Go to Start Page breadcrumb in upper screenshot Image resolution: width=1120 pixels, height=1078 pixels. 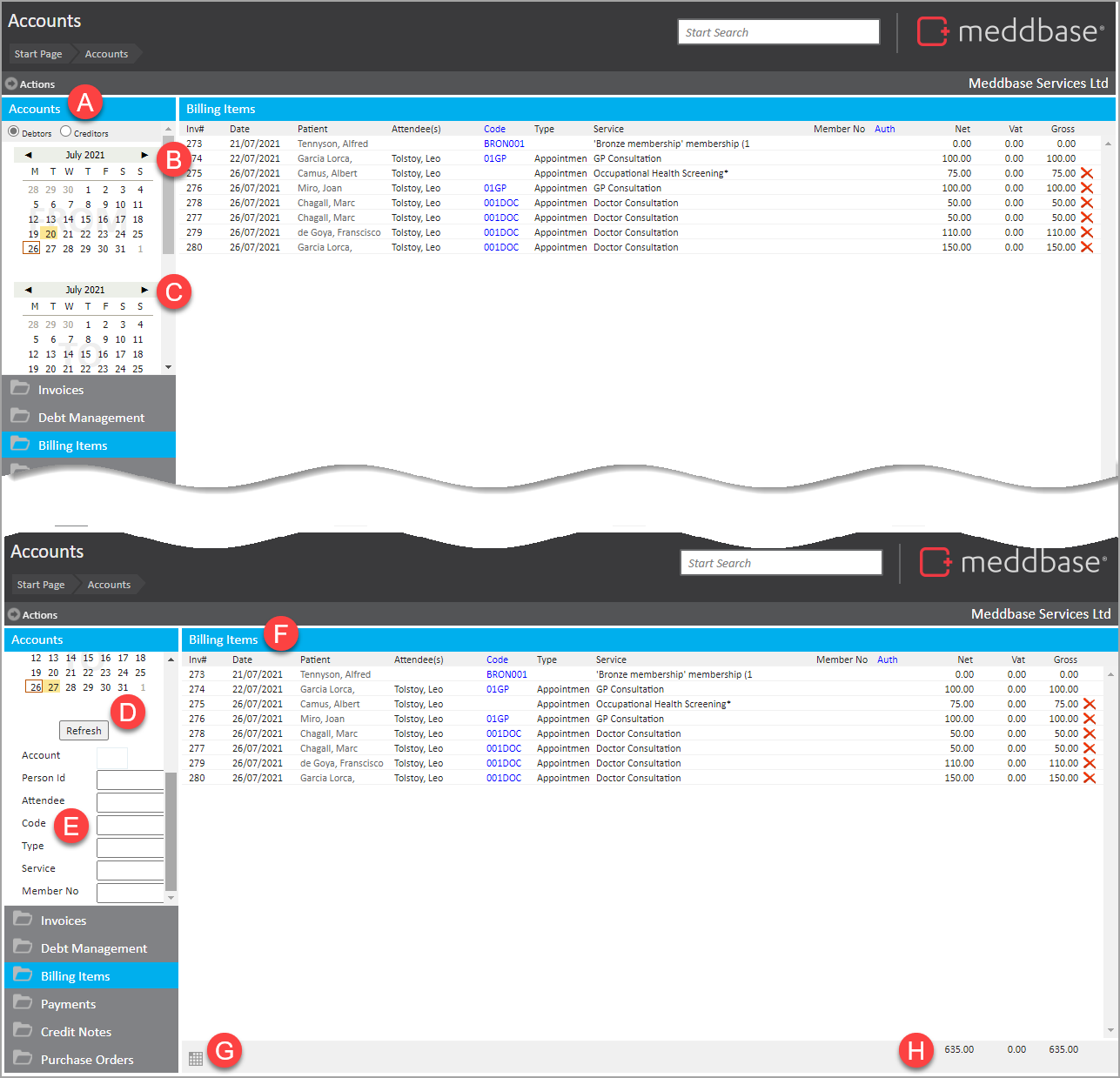pos(38,54)
